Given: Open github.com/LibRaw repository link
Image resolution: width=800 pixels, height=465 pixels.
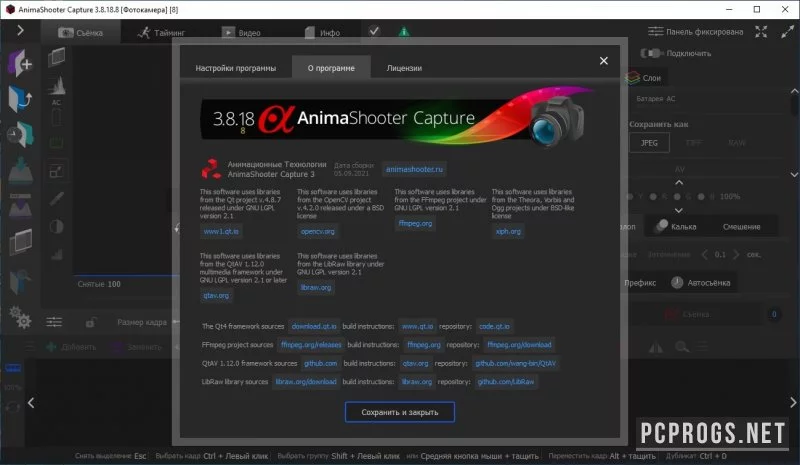Looking at the screenshot, I should pyautogui.click(x=506, y=382).
